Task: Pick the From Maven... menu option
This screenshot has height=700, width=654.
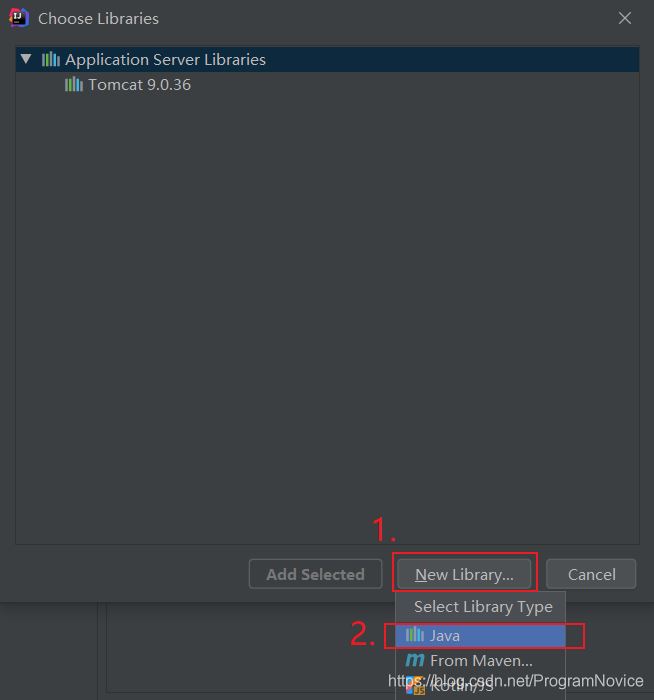Action: (481, 660)
